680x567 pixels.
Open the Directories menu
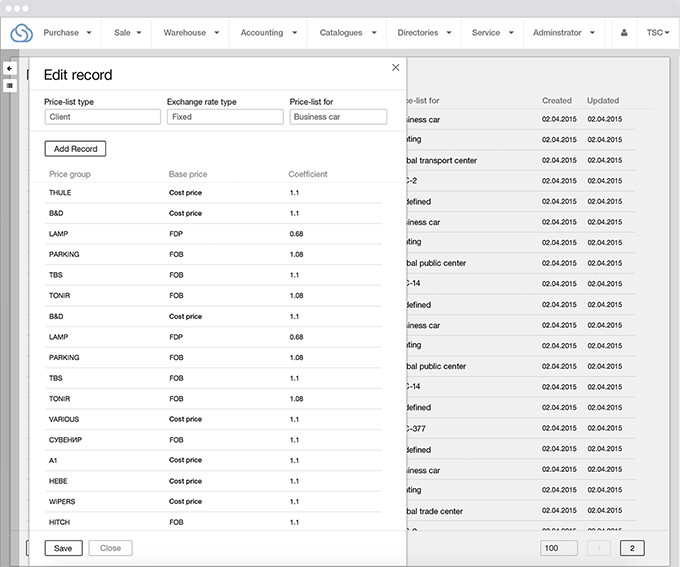point(424,33)
